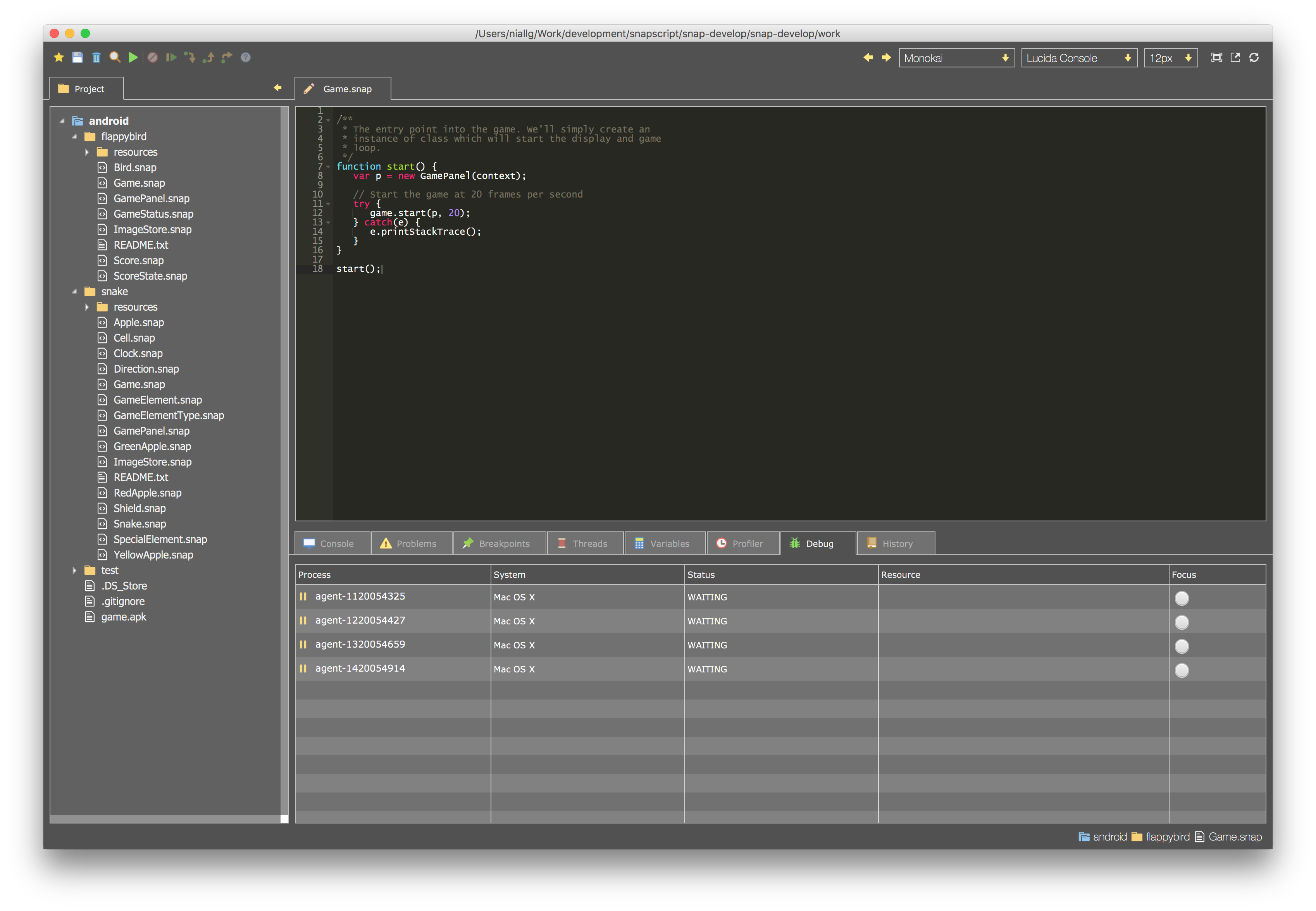1316x911 pixels.
Task: Open search with the magnifying glass icon
Action: 115,57
